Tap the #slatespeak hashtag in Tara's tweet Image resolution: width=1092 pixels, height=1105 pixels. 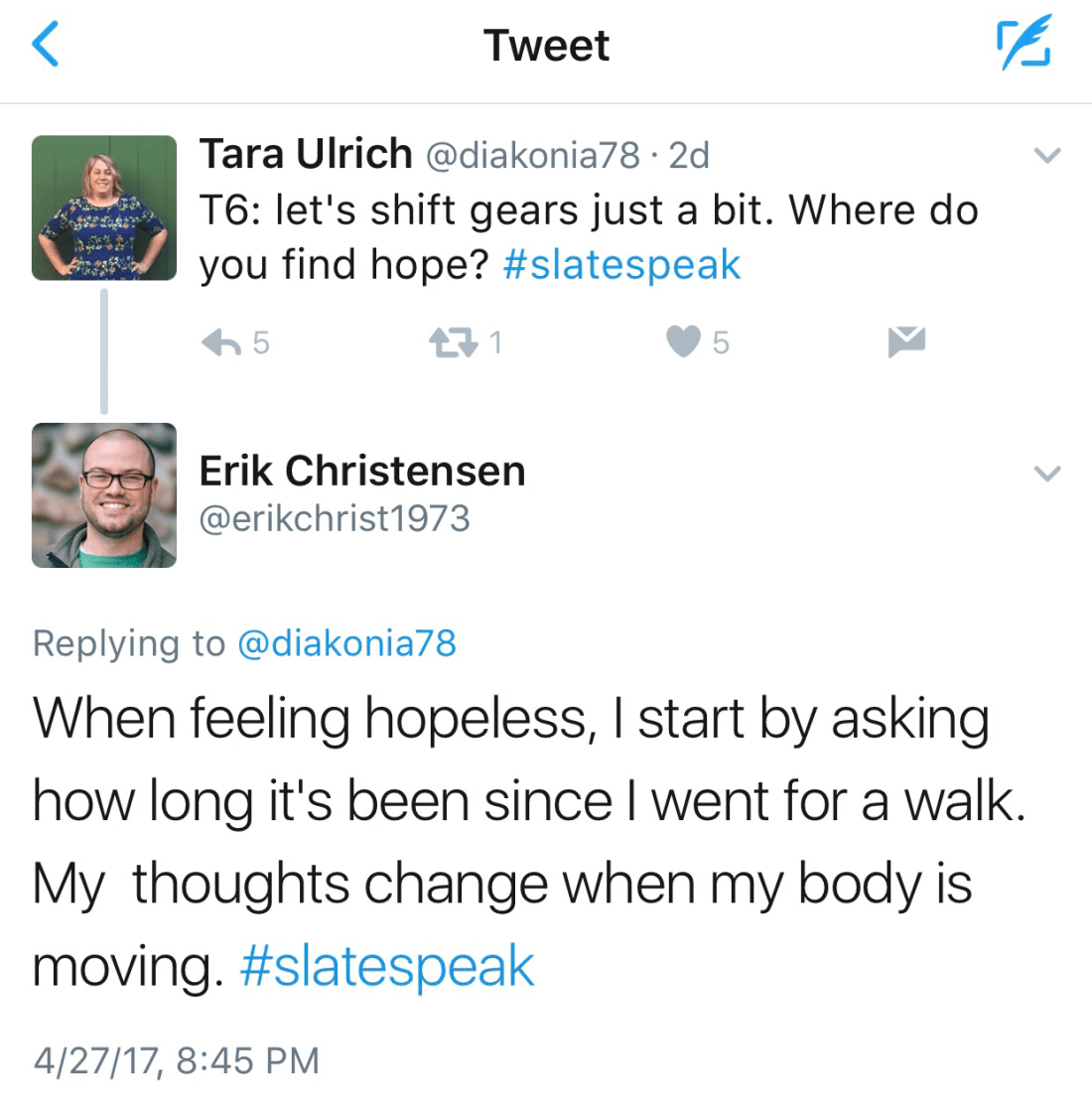[x=621, y=265]
